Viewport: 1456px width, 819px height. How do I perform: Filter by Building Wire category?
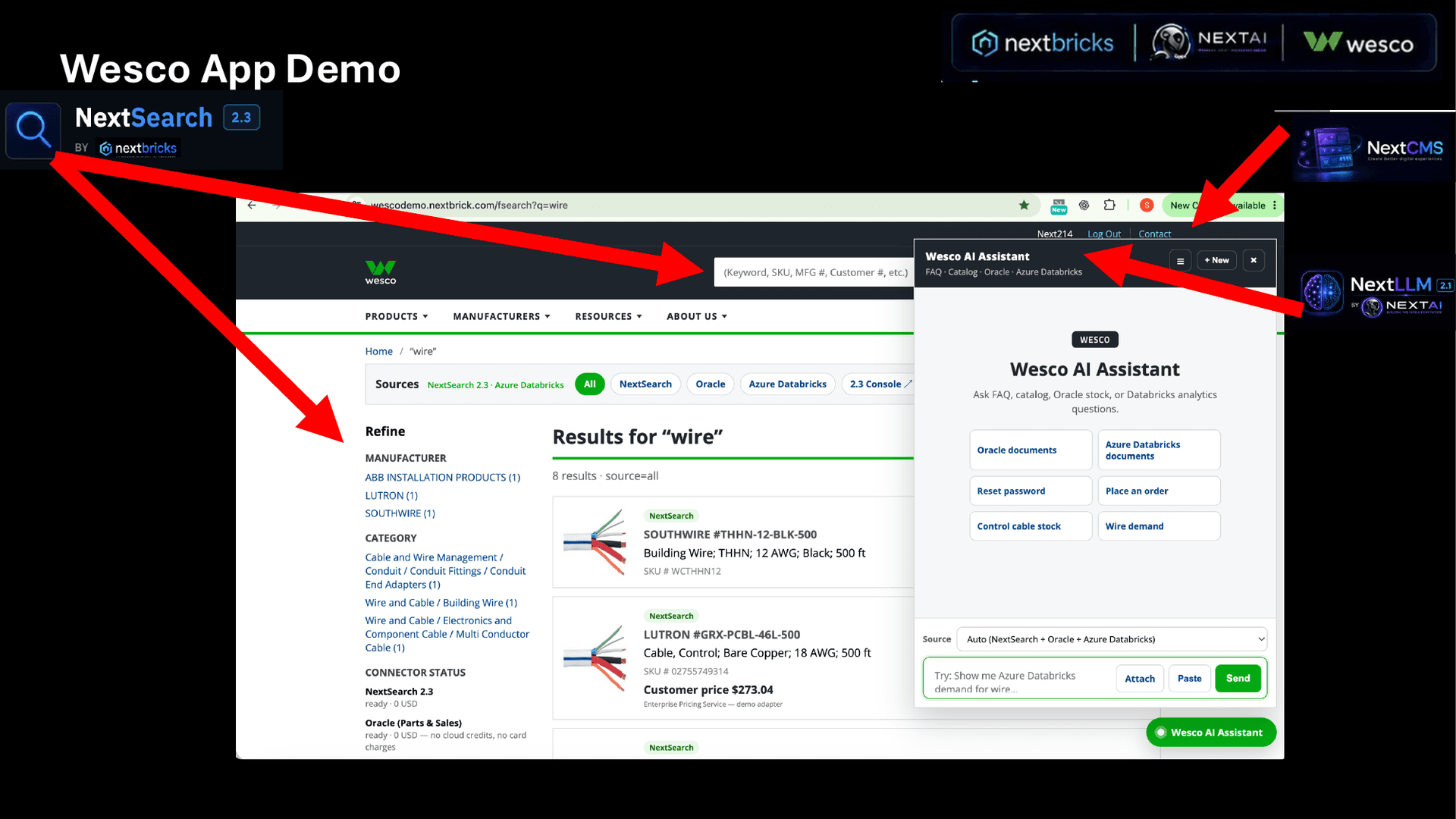click(x=441, y=602)
